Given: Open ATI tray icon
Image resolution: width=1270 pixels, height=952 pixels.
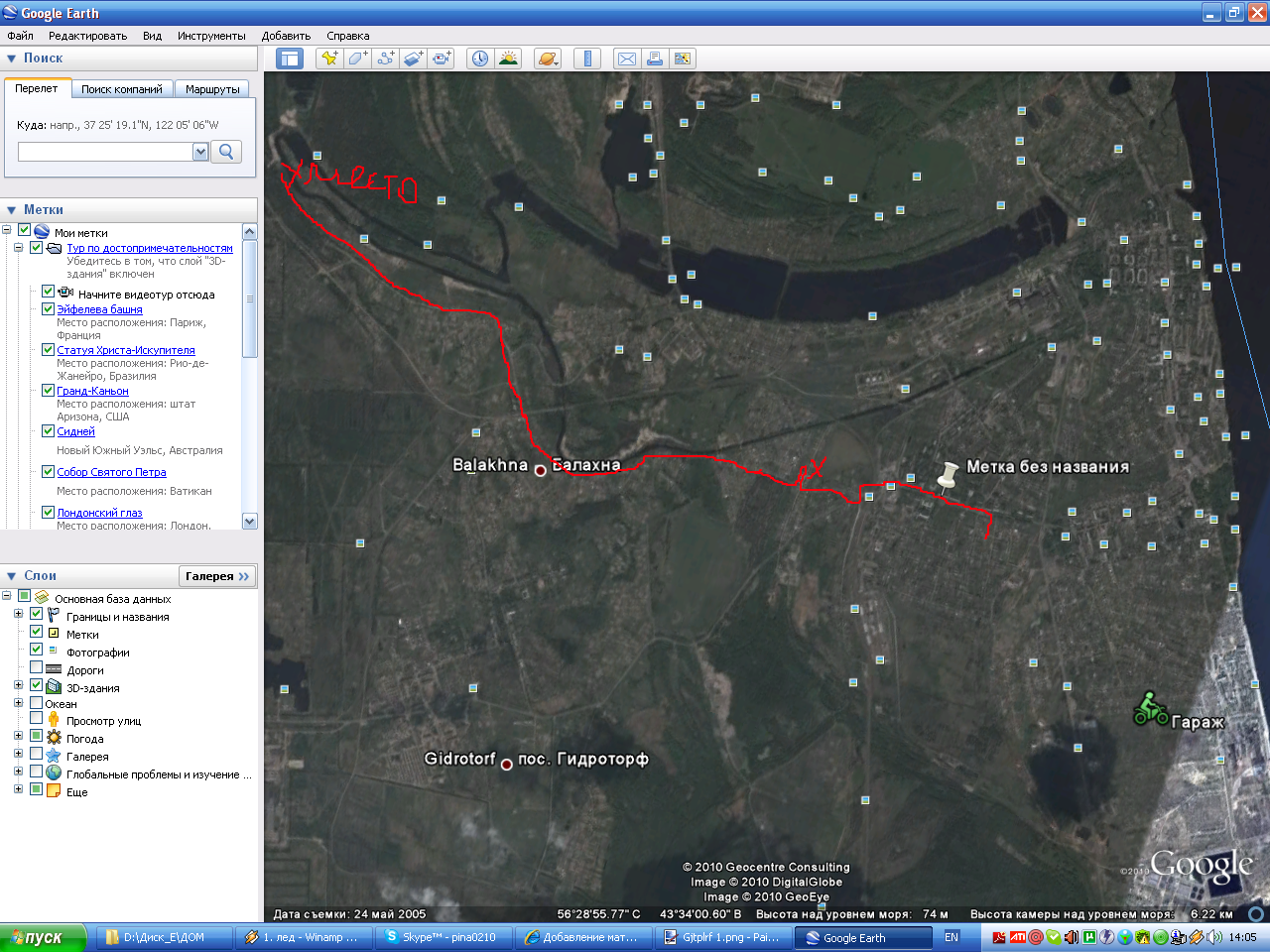Looking at the screenshot, I should click(1017, 937).
